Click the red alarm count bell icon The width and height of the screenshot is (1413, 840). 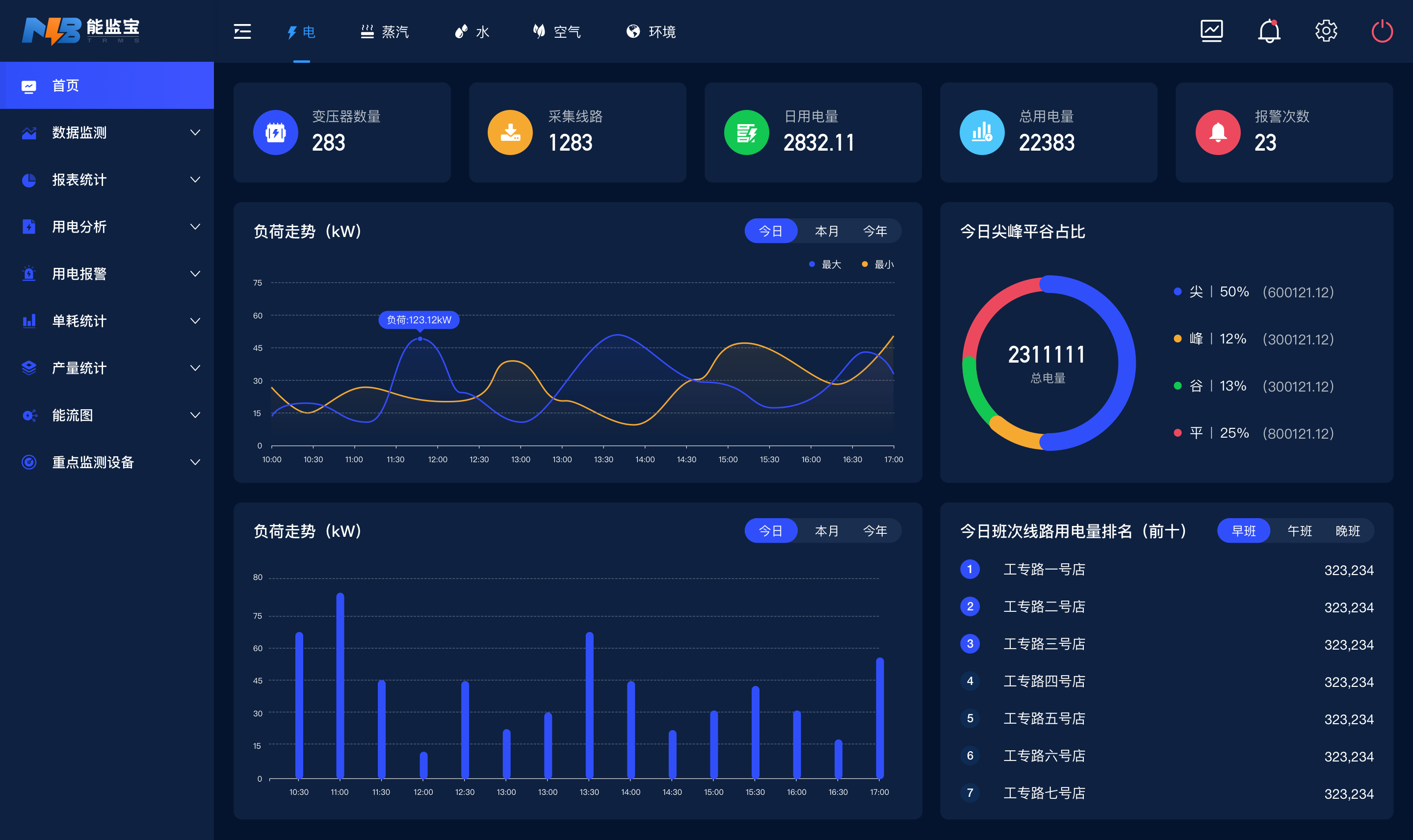[1218, 132]
